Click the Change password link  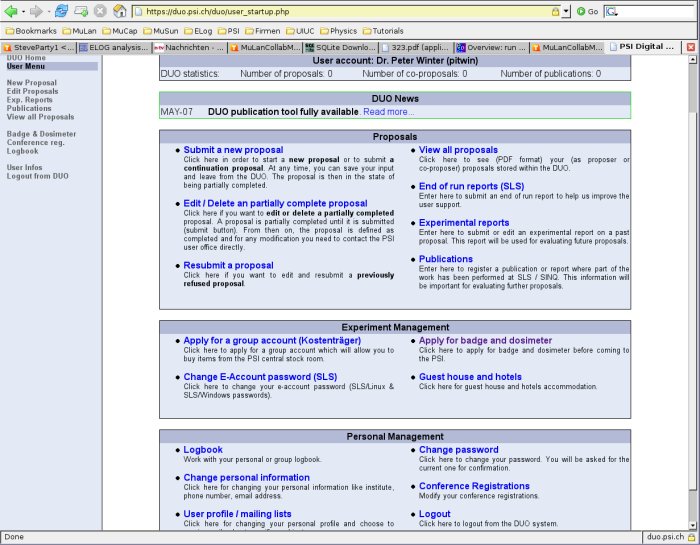pyautogui.click(x=458, y=450)
